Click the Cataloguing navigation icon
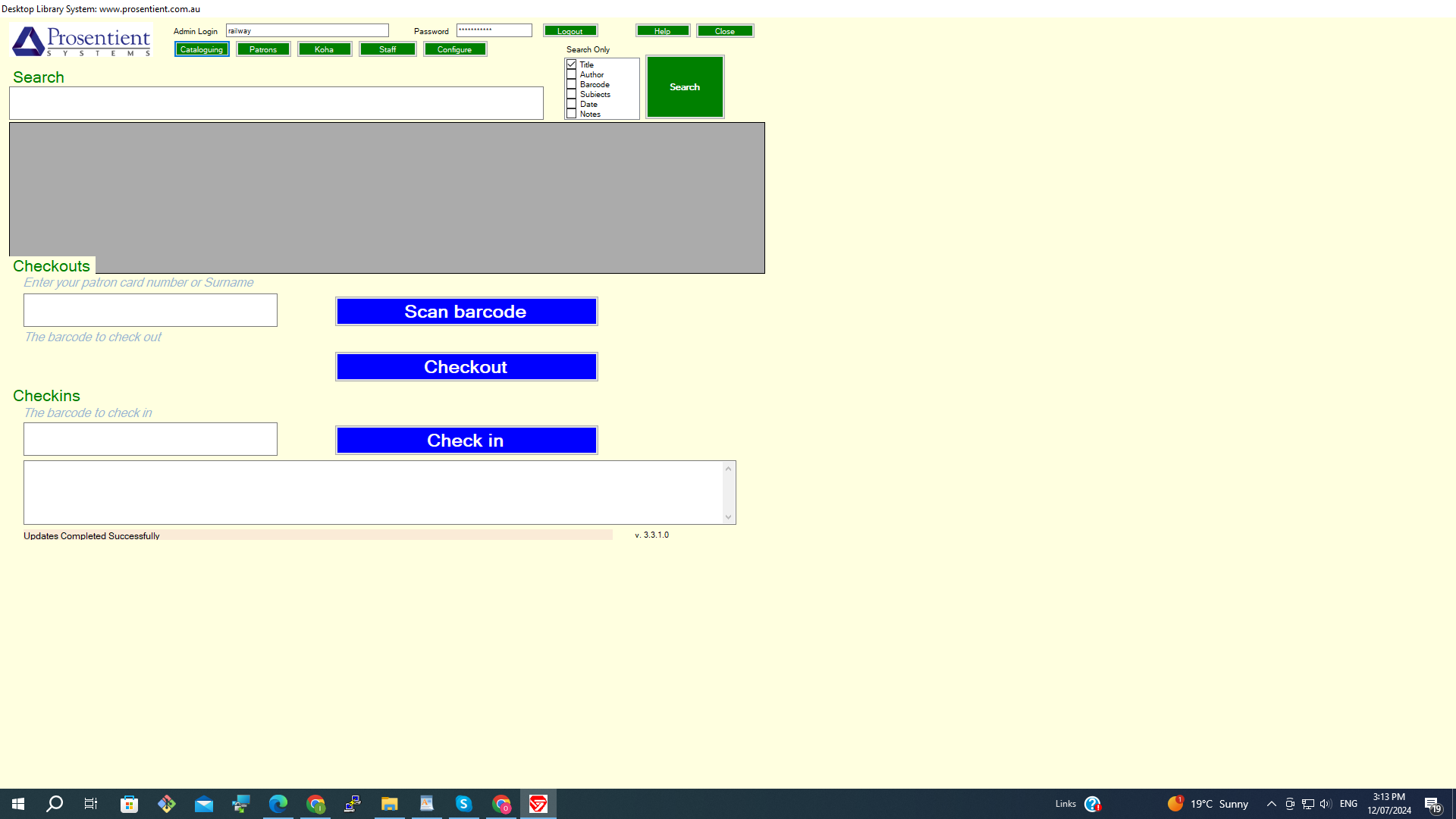The width and height of the screenshot is (1456, 819). pyautogui.click(x=201, y=49)
